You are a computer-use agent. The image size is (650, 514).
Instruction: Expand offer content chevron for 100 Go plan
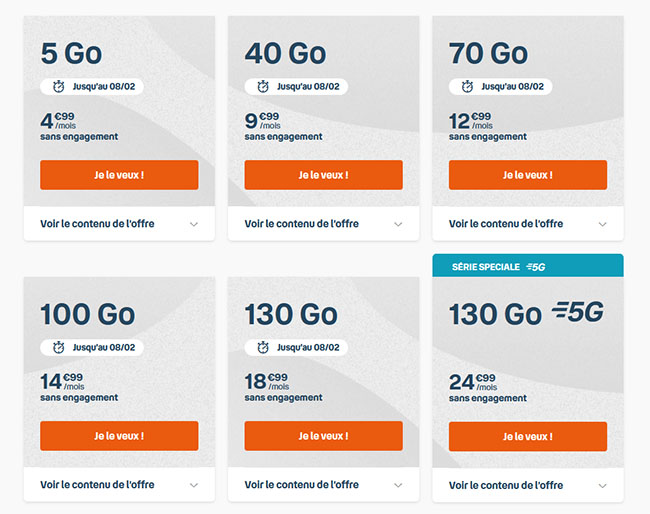click(x=194, y=485)
